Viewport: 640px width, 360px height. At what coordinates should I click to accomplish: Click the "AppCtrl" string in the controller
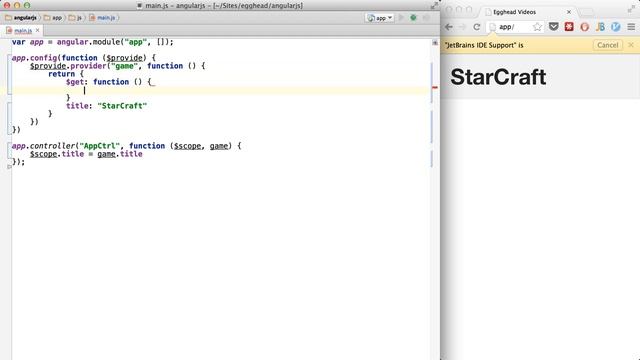(x=100, y=146)
